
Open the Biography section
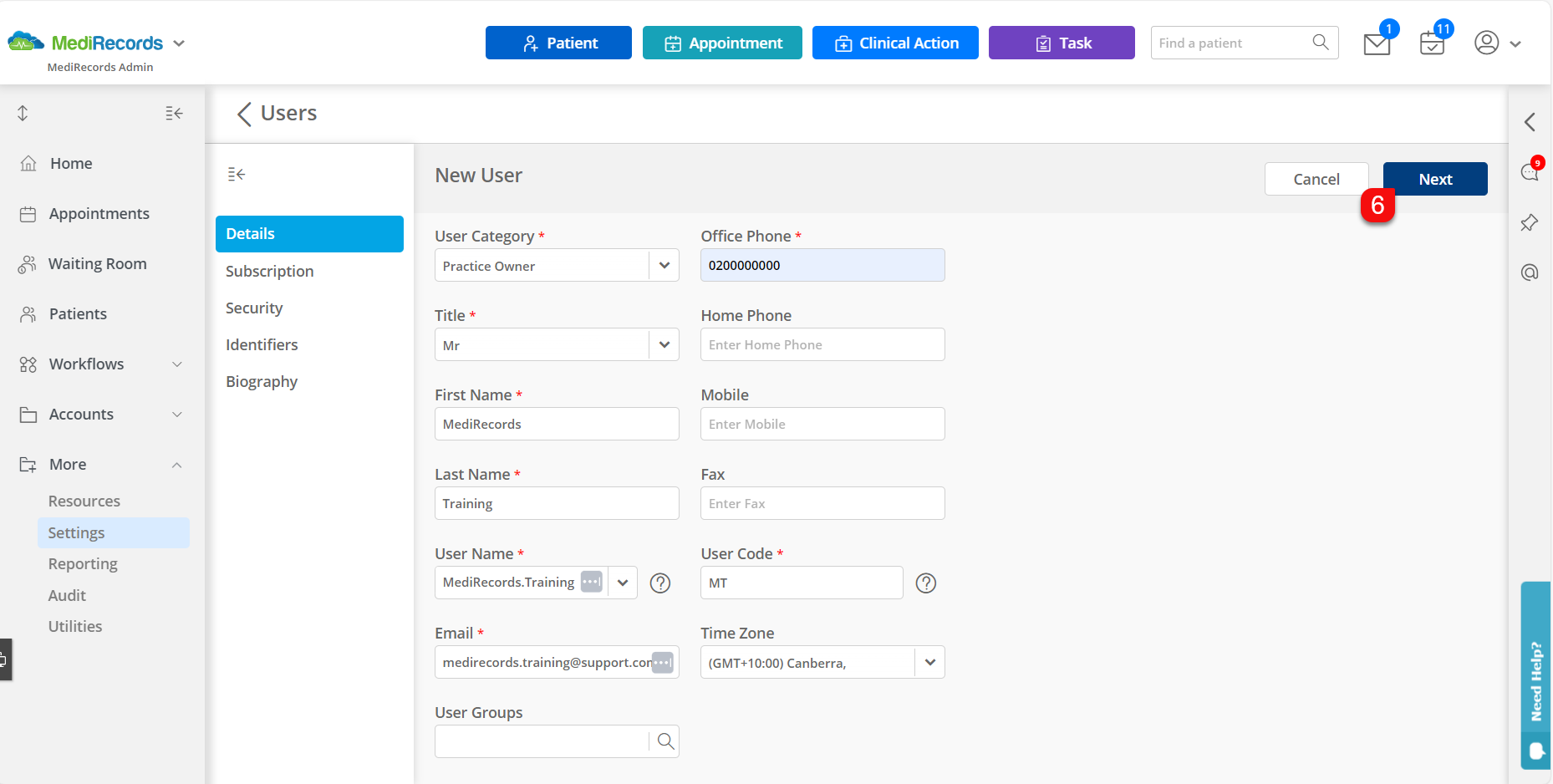point(261,381)
